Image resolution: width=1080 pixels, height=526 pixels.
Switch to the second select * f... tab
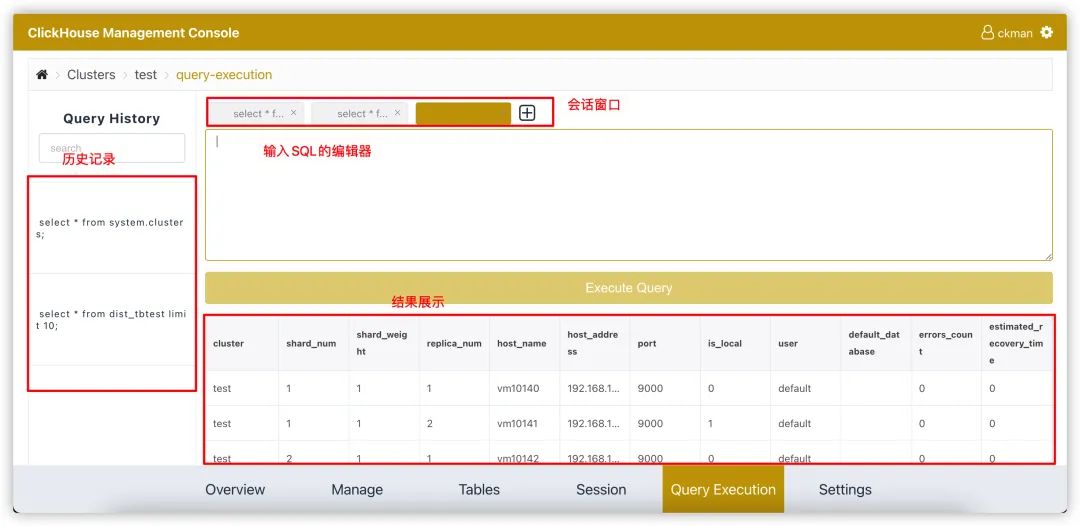coord(362,114)
